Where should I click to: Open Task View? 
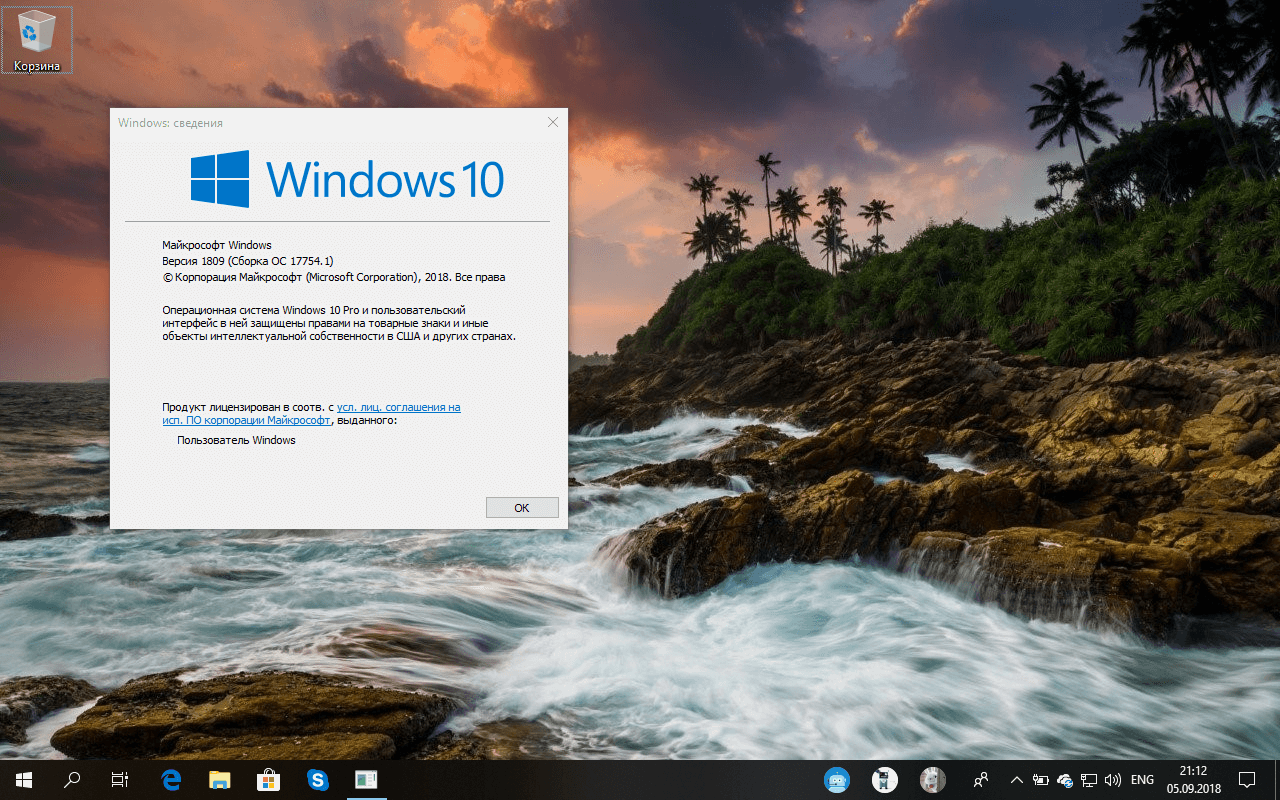coord(119,779)
